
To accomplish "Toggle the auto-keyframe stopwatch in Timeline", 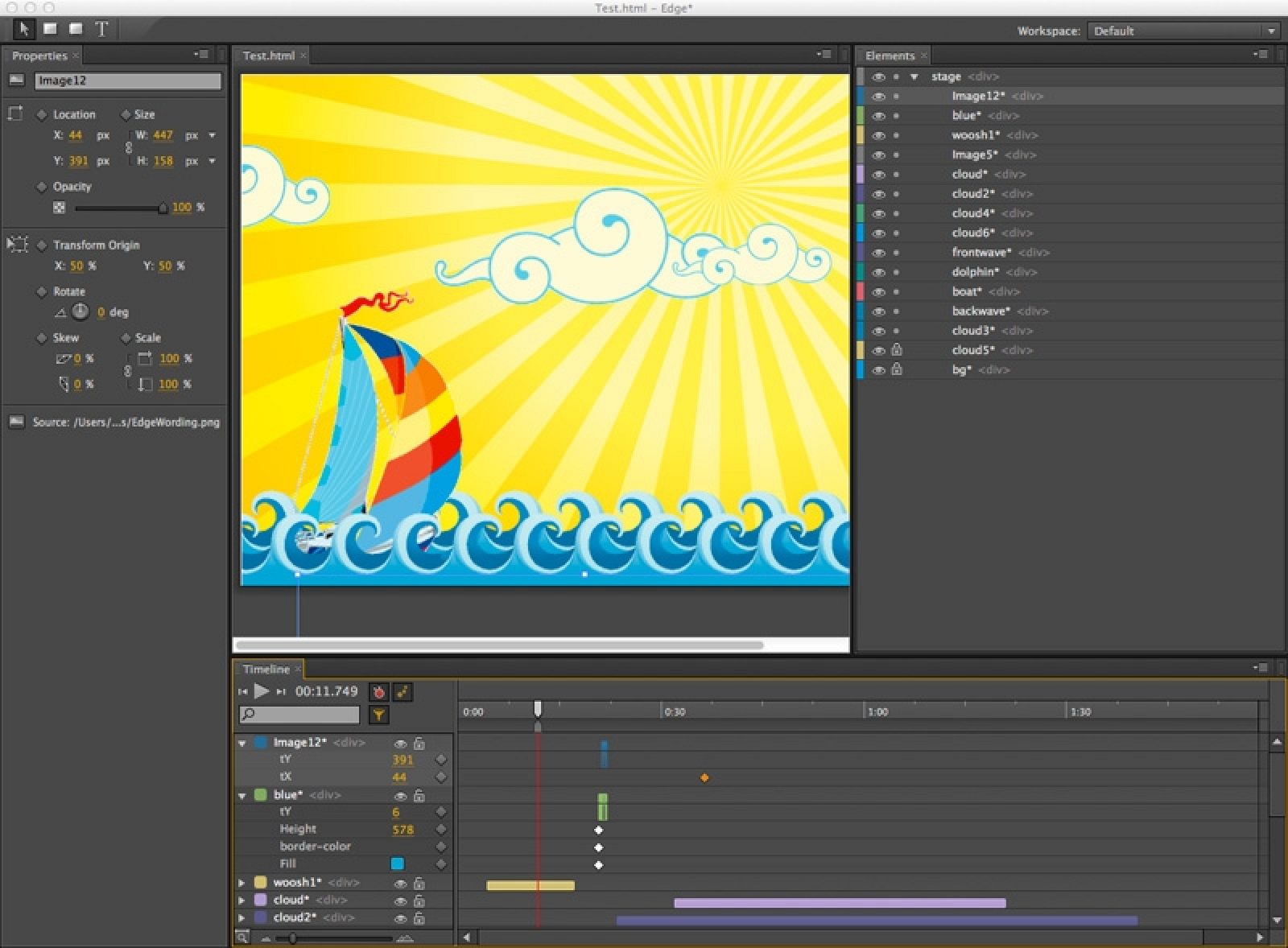I will pyautogui.click(x=378, y=690).
